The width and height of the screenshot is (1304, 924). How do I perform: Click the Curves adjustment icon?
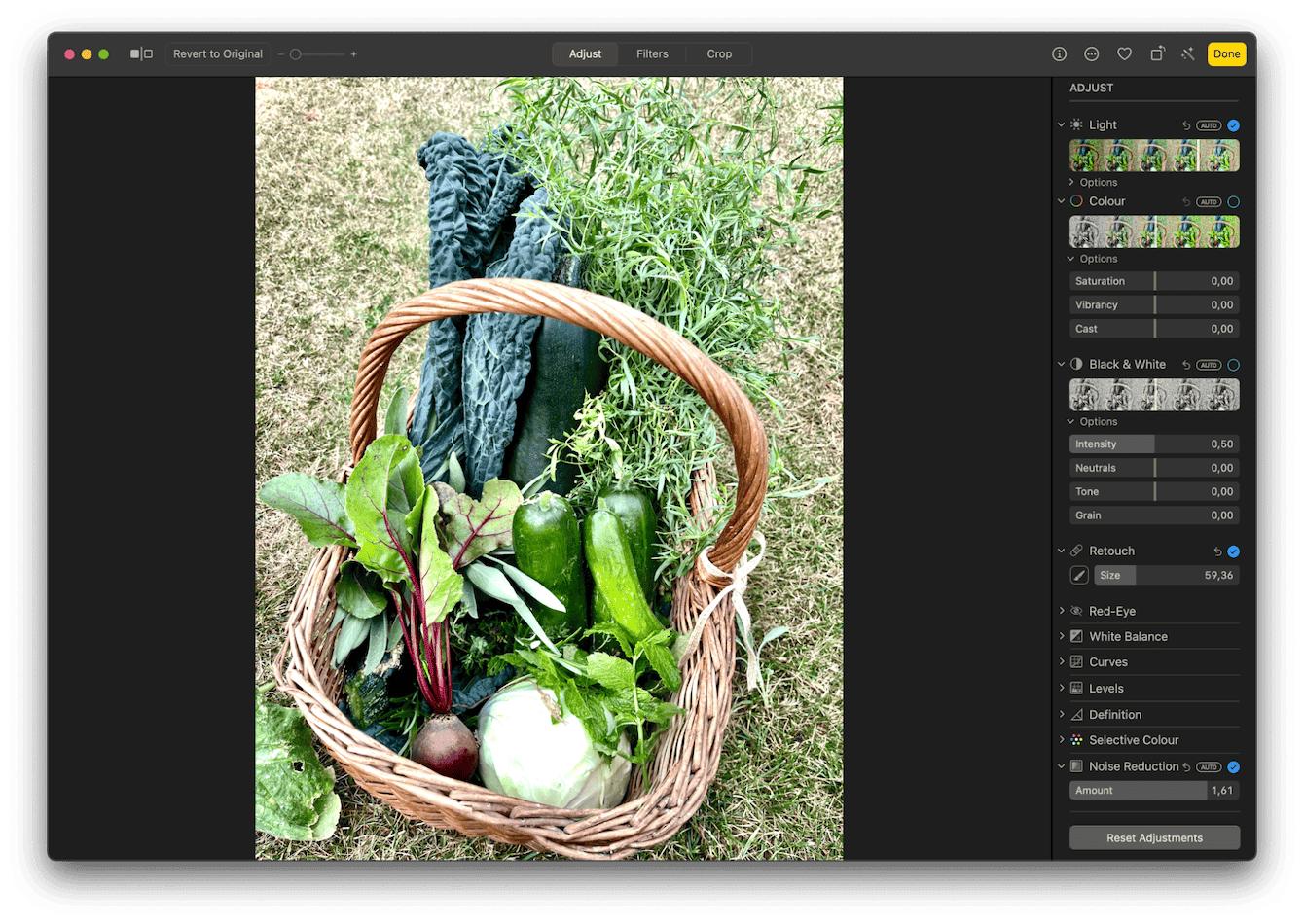tap(1077, 661)
